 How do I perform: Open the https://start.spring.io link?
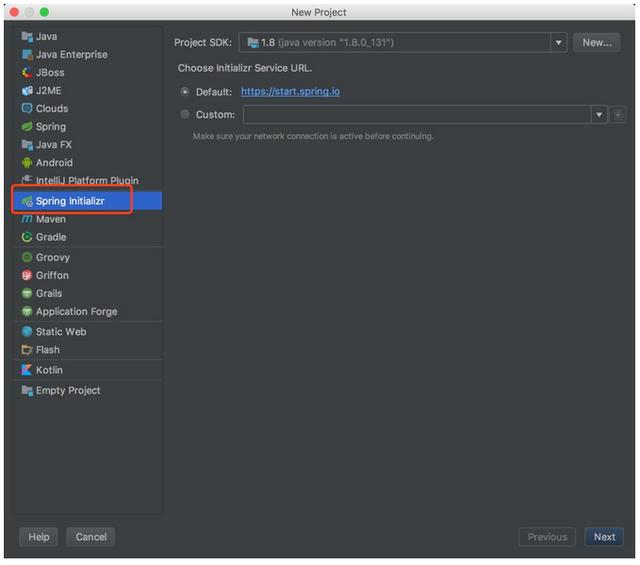290,92
